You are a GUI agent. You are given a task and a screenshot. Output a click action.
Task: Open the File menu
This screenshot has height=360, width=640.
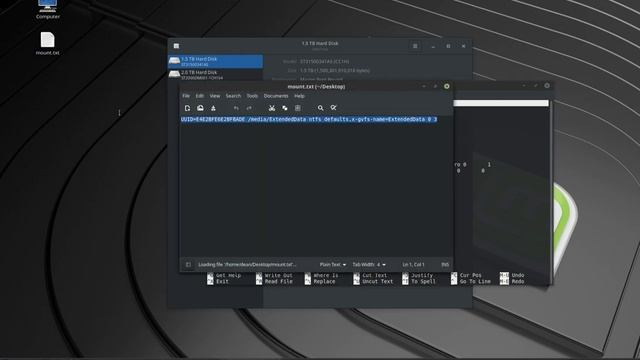(186, 96)
